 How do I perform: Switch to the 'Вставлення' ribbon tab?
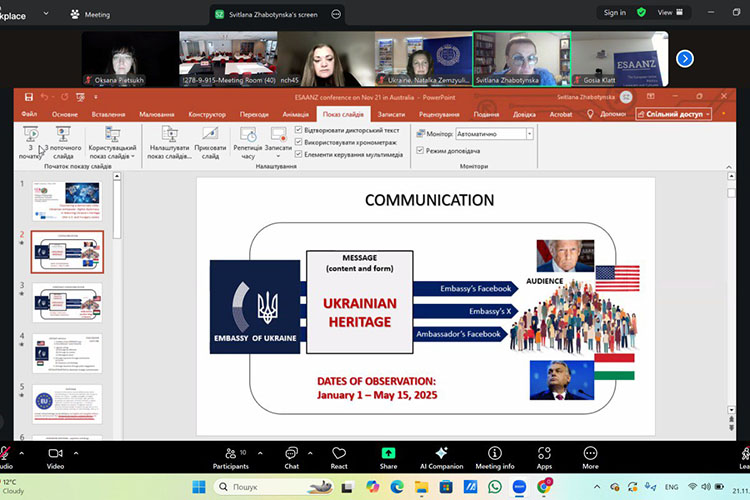point(107,114)
